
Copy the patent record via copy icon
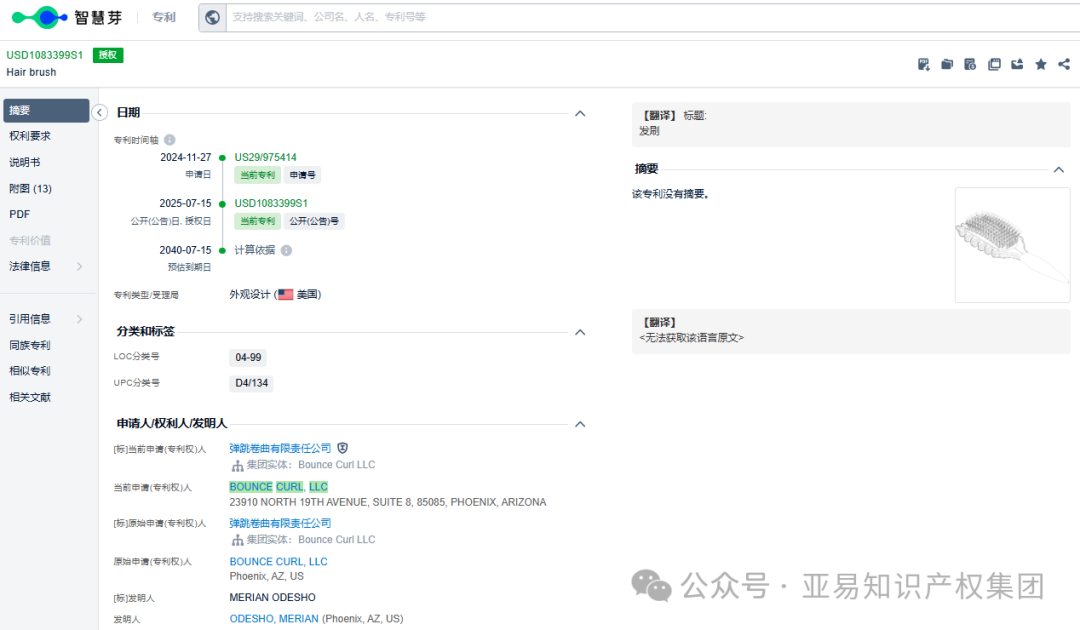click(x=994, y=63)
